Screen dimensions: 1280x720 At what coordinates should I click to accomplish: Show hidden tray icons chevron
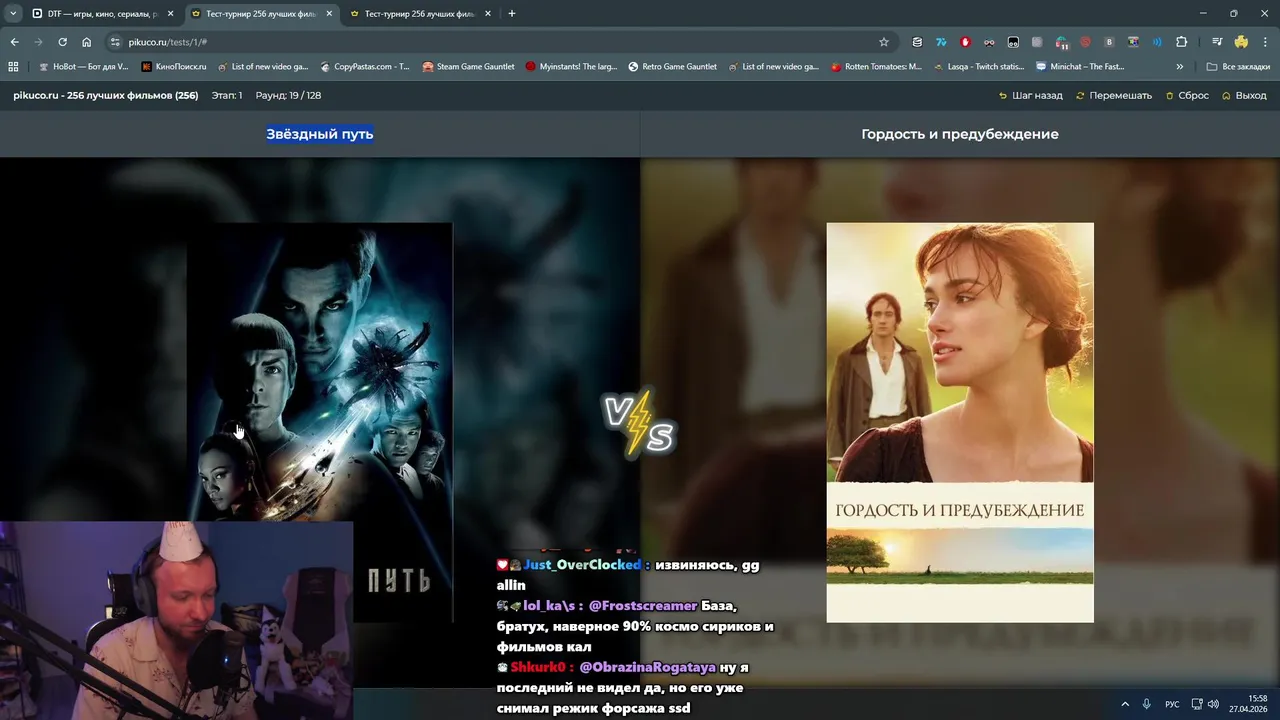pyautogui.click(x=1125, y=704)
